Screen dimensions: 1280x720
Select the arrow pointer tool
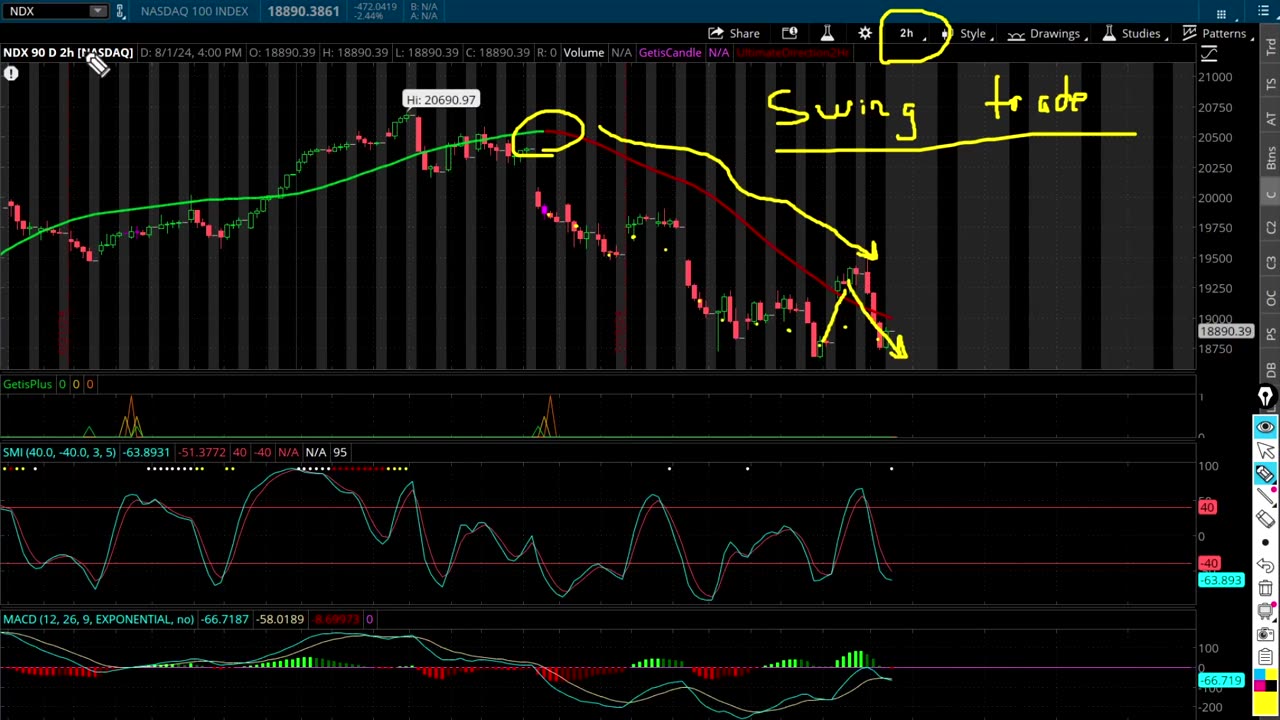point(1265,450)
